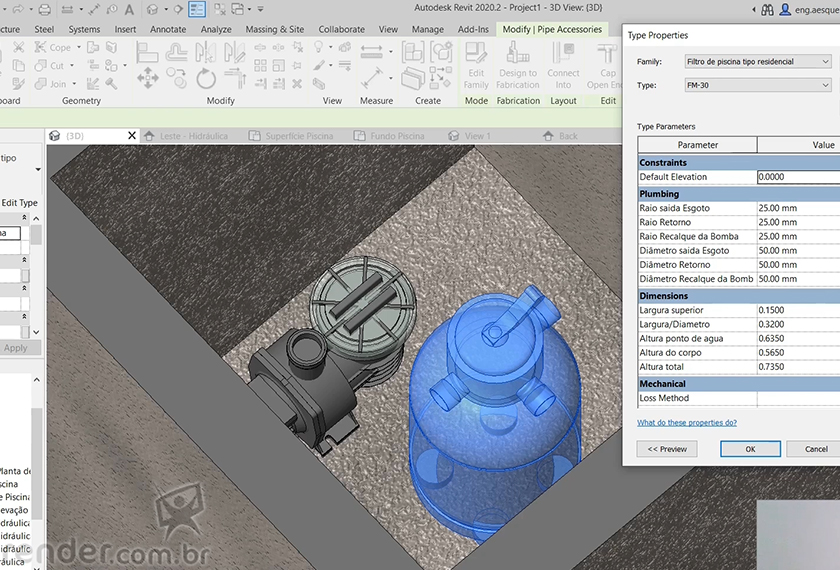Viewport: 840px width, 570px height.
Task: Select the Text tool 'A' icon
Action: (x=129, y=9)
